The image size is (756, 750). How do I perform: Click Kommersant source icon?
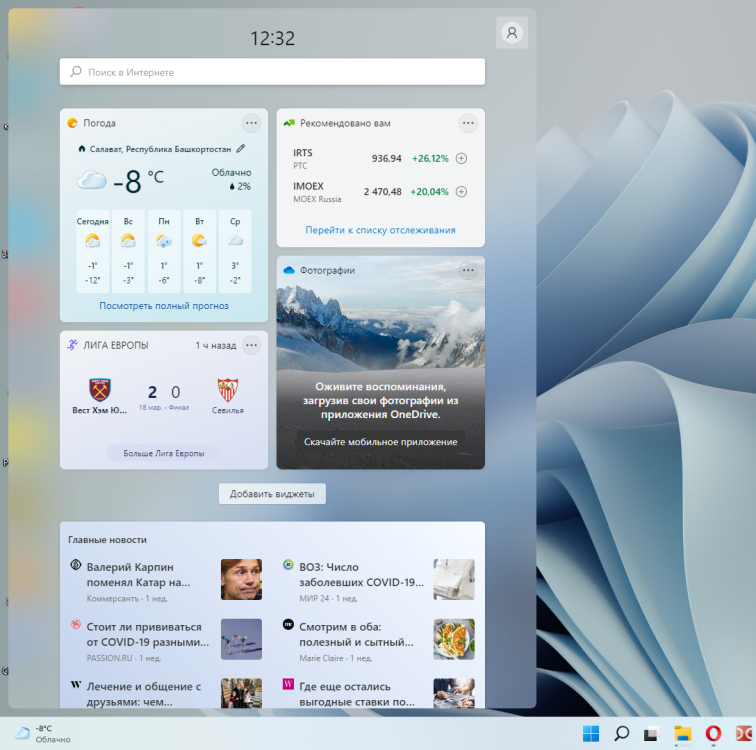(76, 564)
